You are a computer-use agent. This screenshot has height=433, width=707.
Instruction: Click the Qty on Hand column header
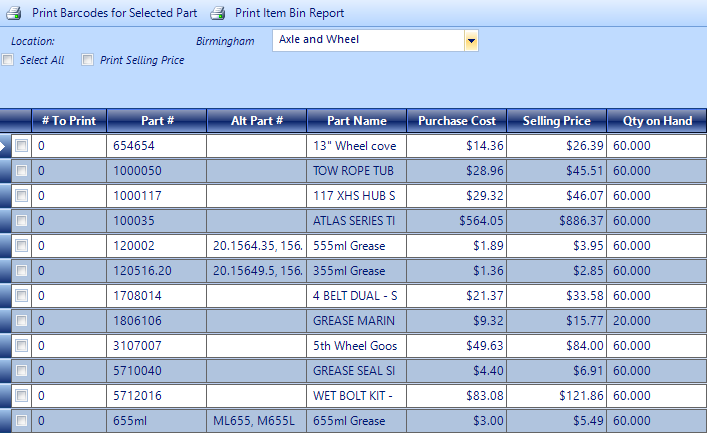[x=657, y=121]
